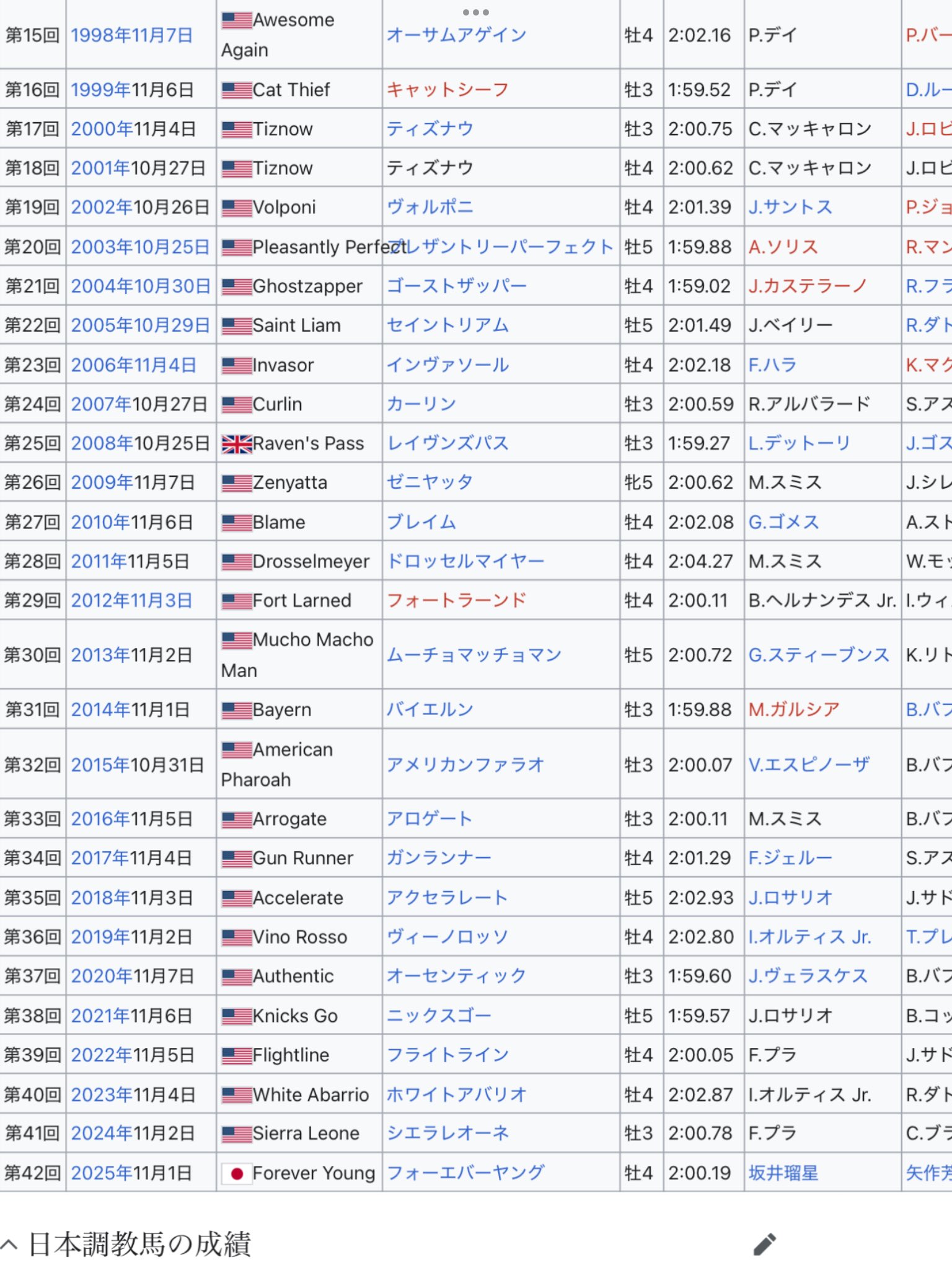Open the J.ヴェラスケス jockey link
Image resolution: width=952 pixels, height=1270 pixels.
coord(808,976)
